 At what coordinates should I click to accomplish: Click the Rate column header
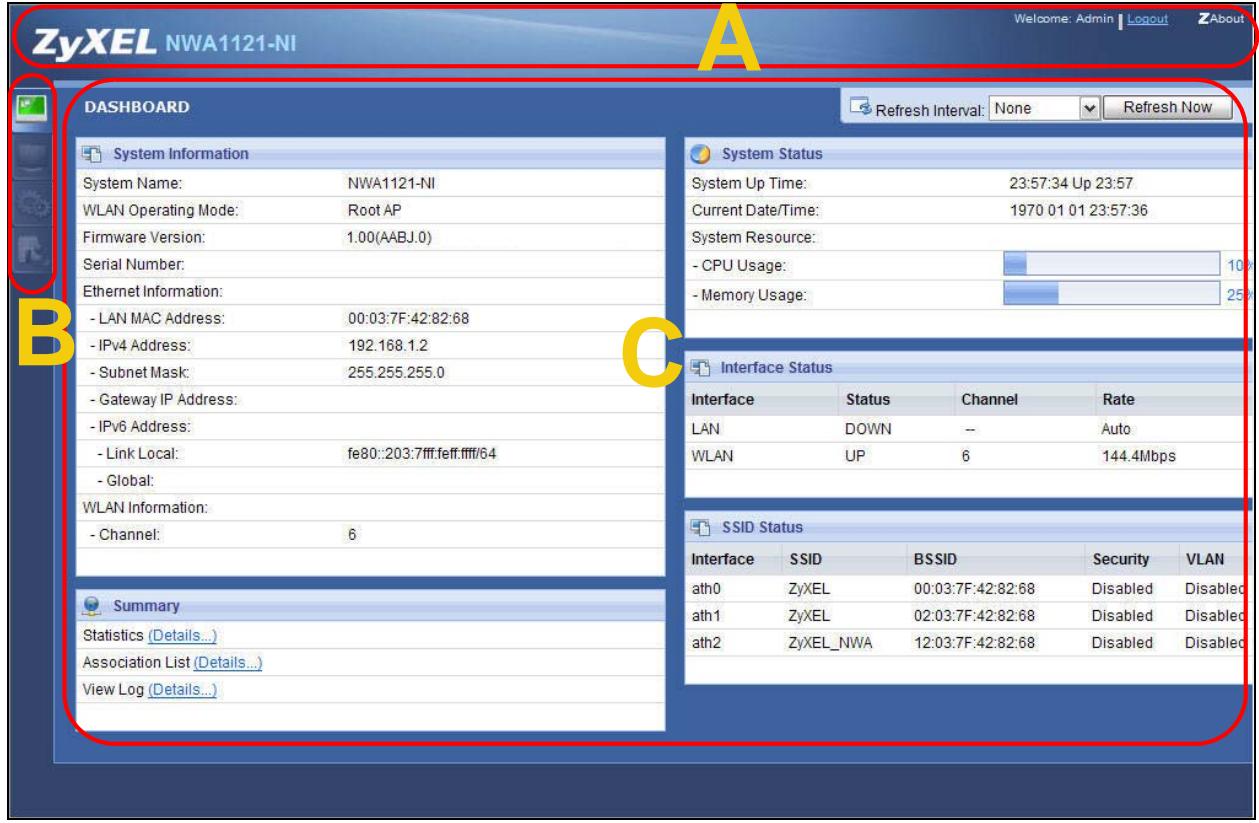(1116, 400)
